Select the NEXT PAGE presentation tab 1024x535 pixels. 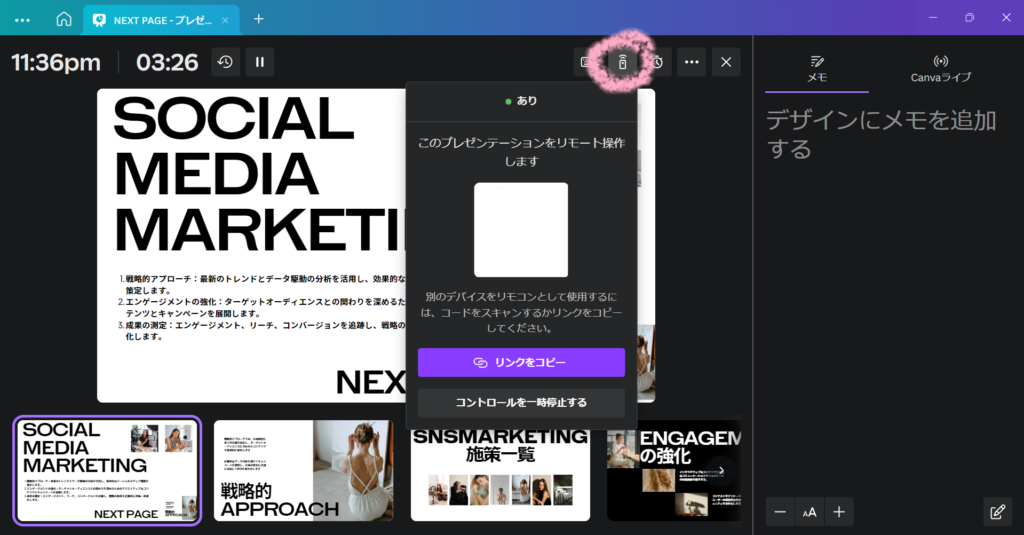[x=161, y=20]
